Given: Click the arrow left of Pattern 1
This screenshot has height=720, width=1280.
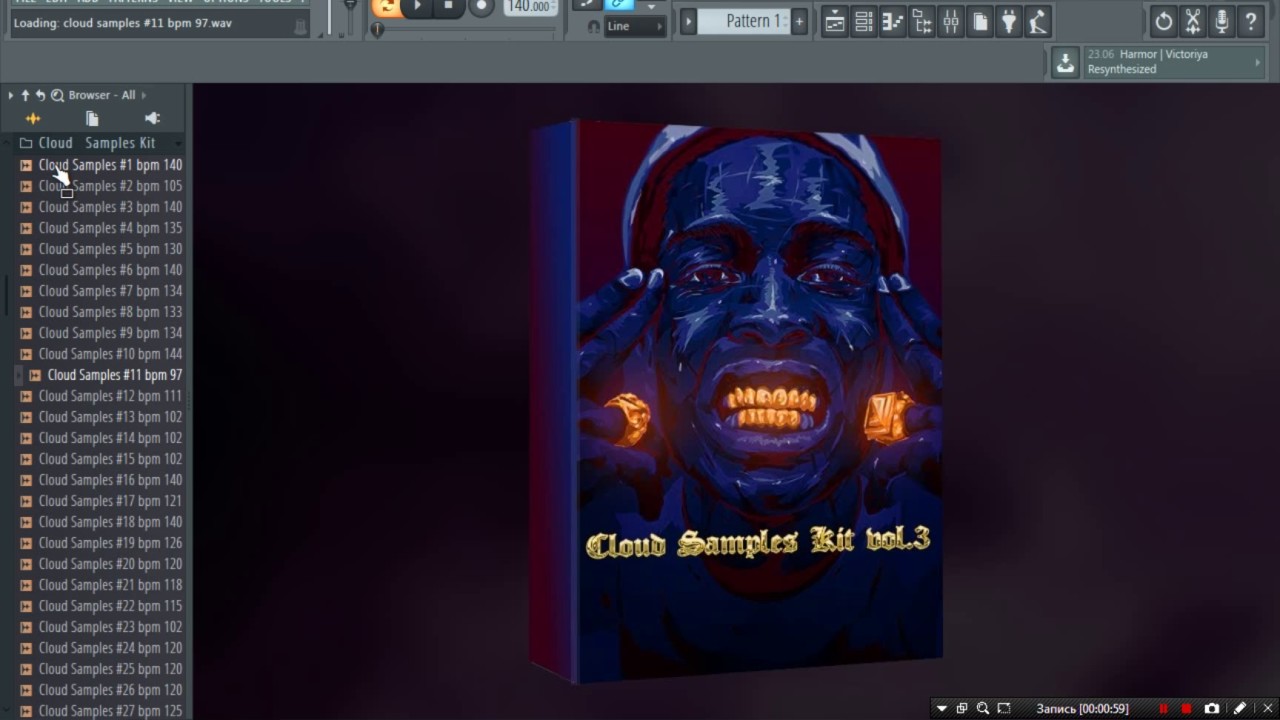Looking at the screenshot, I should point(688,21).
